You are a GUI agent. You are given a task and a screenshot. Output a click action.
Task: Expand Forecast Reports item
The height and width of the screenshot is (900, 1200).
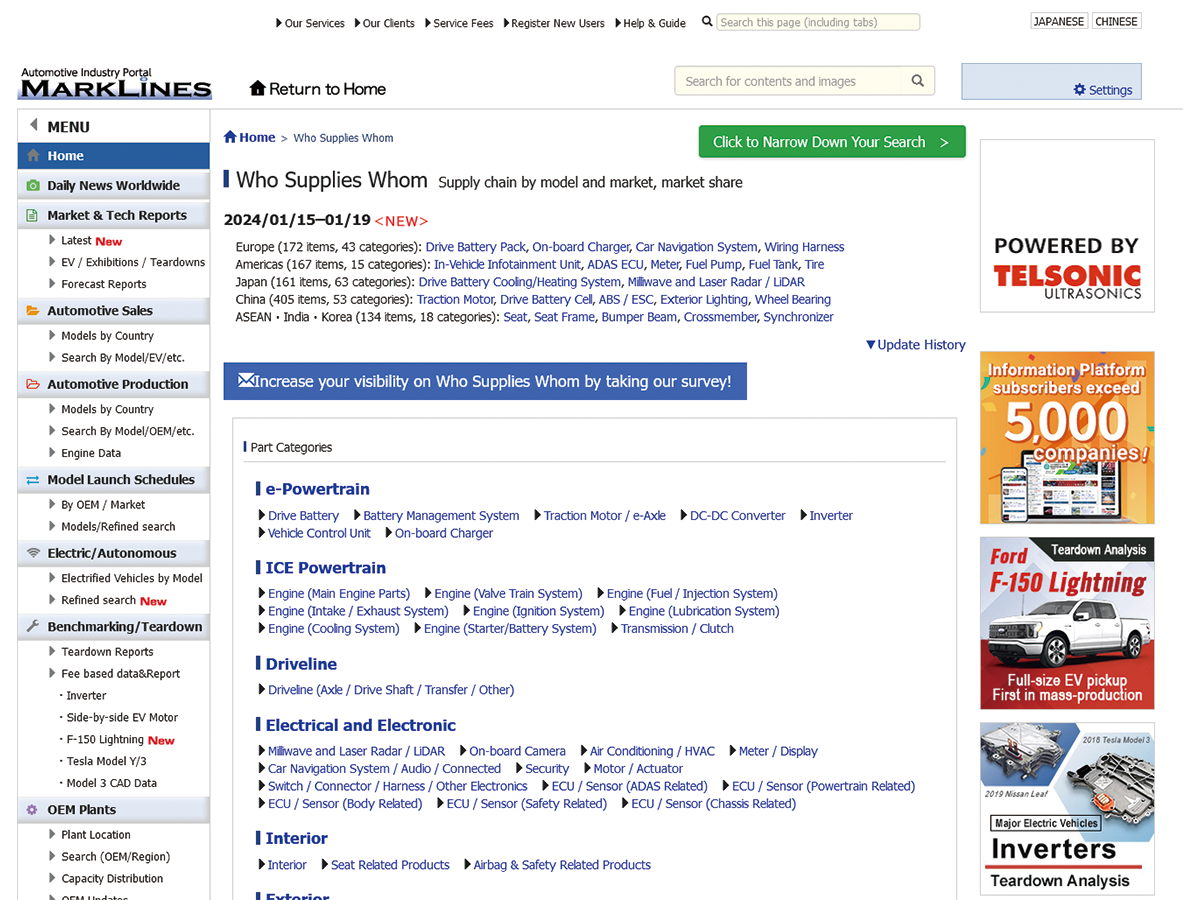point(97,284)
